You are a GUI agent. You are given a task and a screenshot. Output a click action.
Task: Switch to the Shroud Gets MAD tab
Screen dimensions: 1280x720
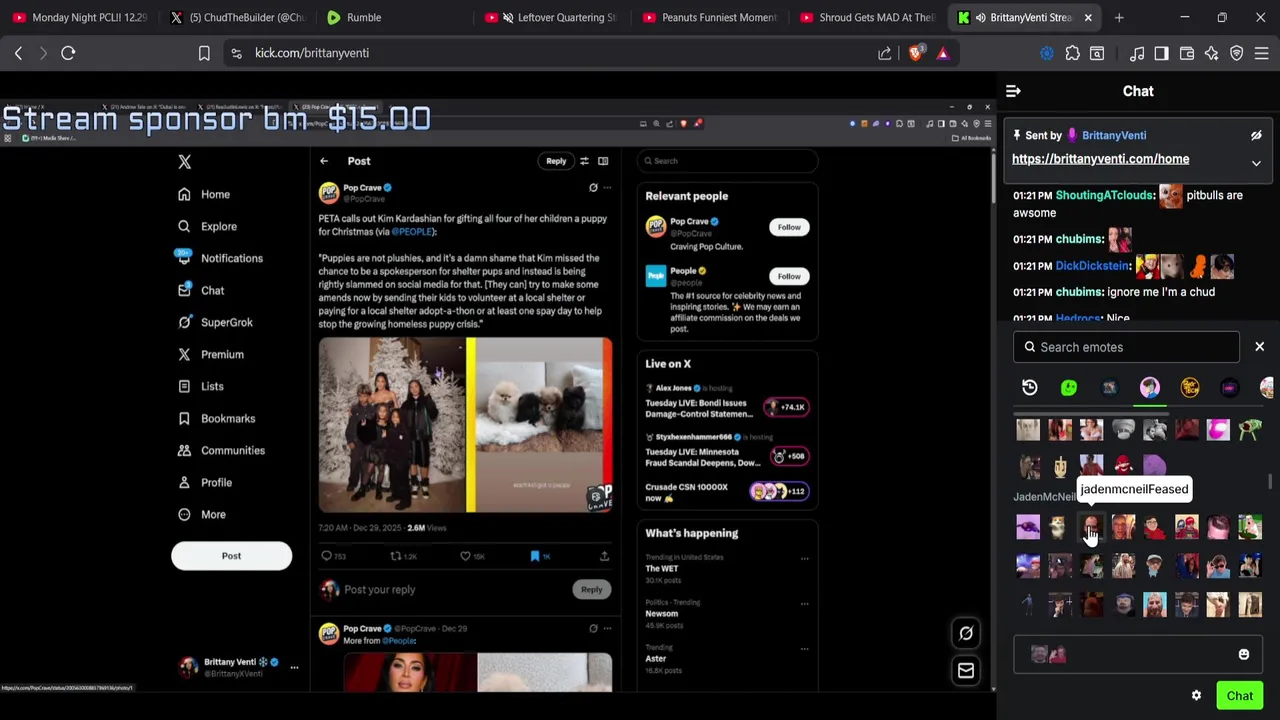pyautogui.click(x=867, y=17)
